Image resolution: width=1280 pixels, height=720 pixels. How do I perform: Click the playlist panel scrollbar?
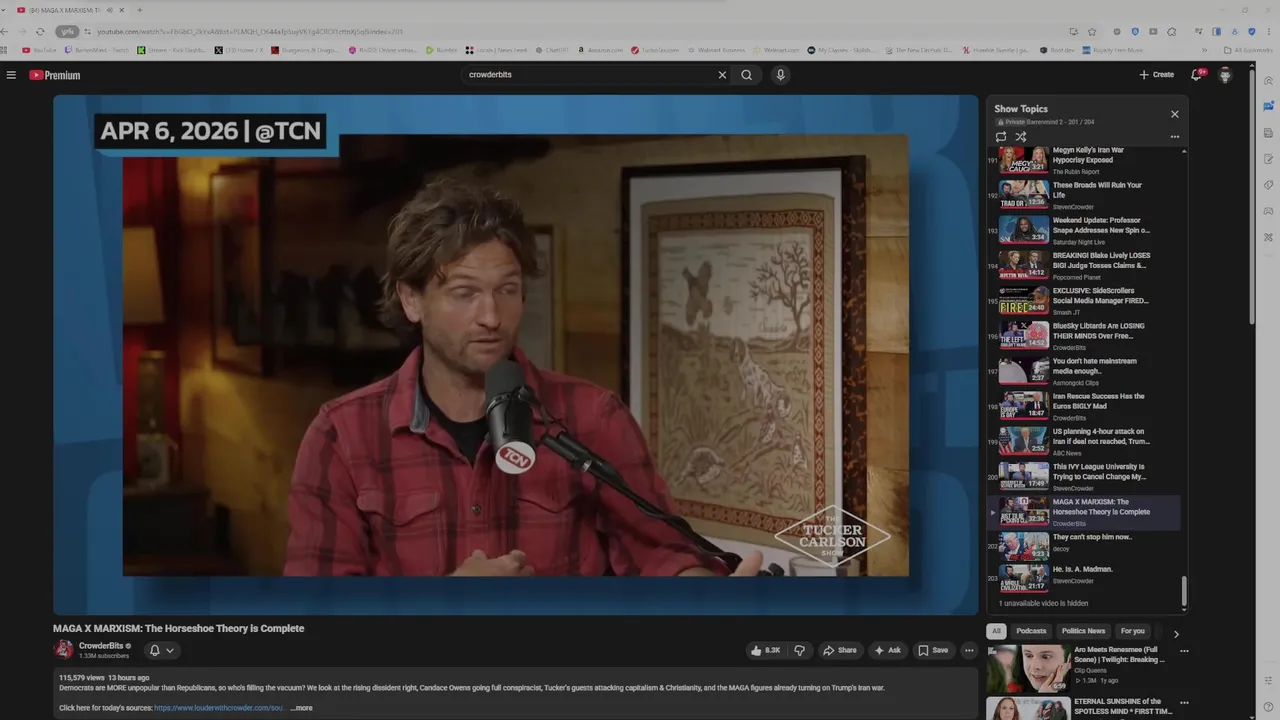tap(1184, 592)
